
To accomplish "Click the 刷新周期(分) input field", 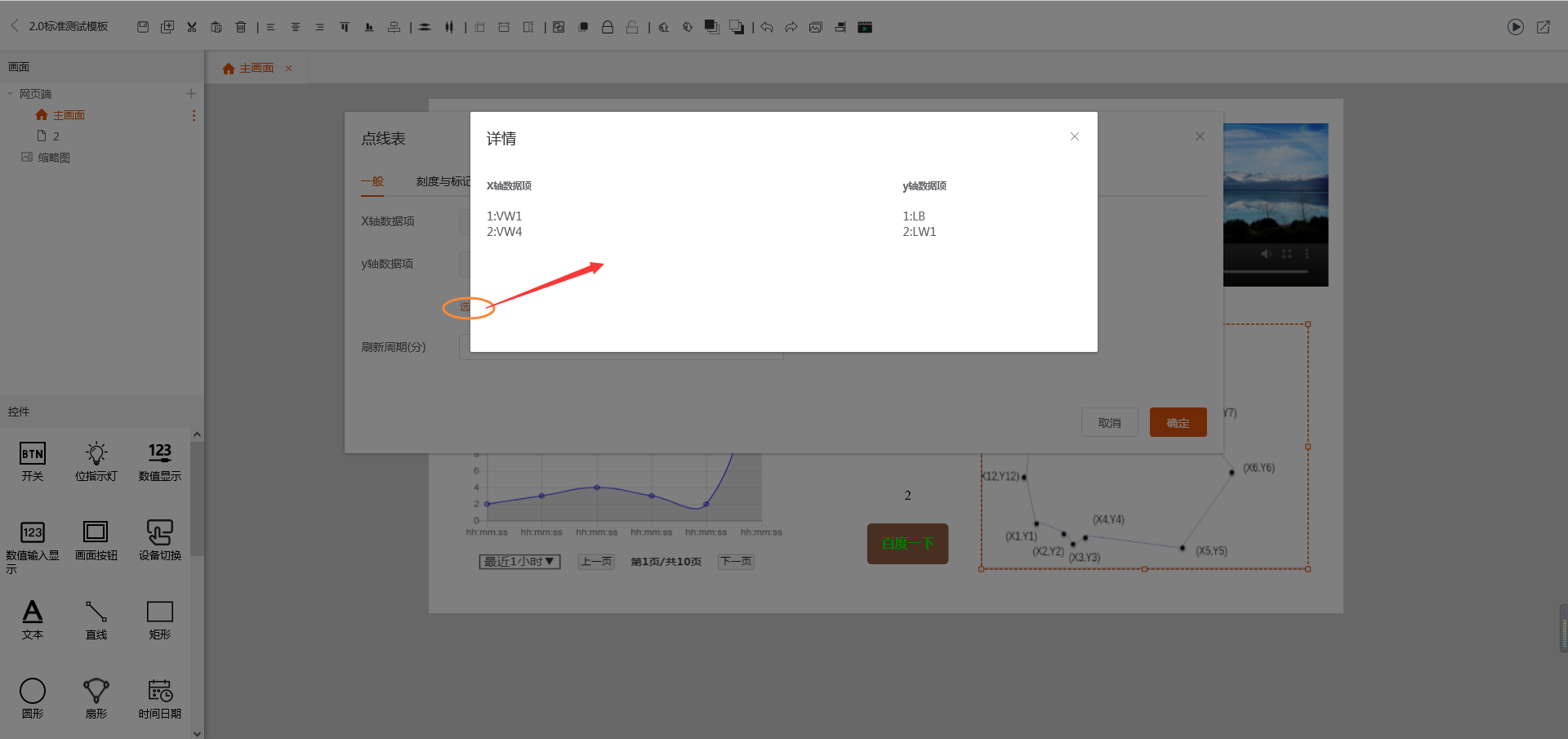I will pyautogui.click(x=621, y=347).
